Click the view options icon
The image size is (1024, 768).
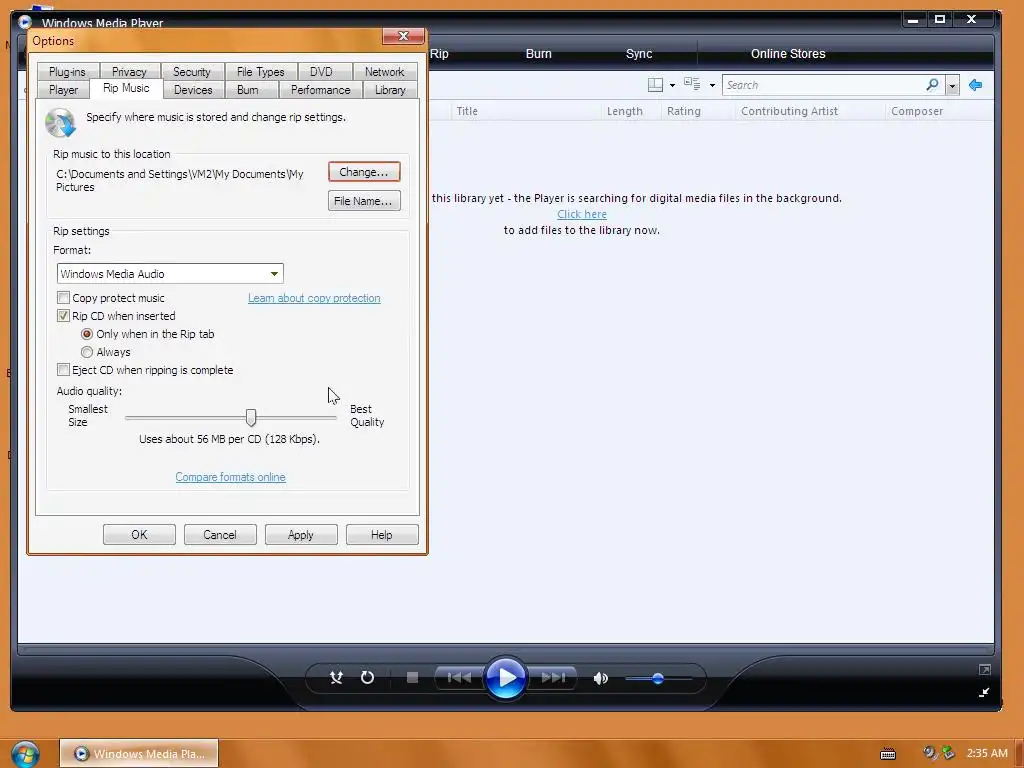click(x=692, y=84)
